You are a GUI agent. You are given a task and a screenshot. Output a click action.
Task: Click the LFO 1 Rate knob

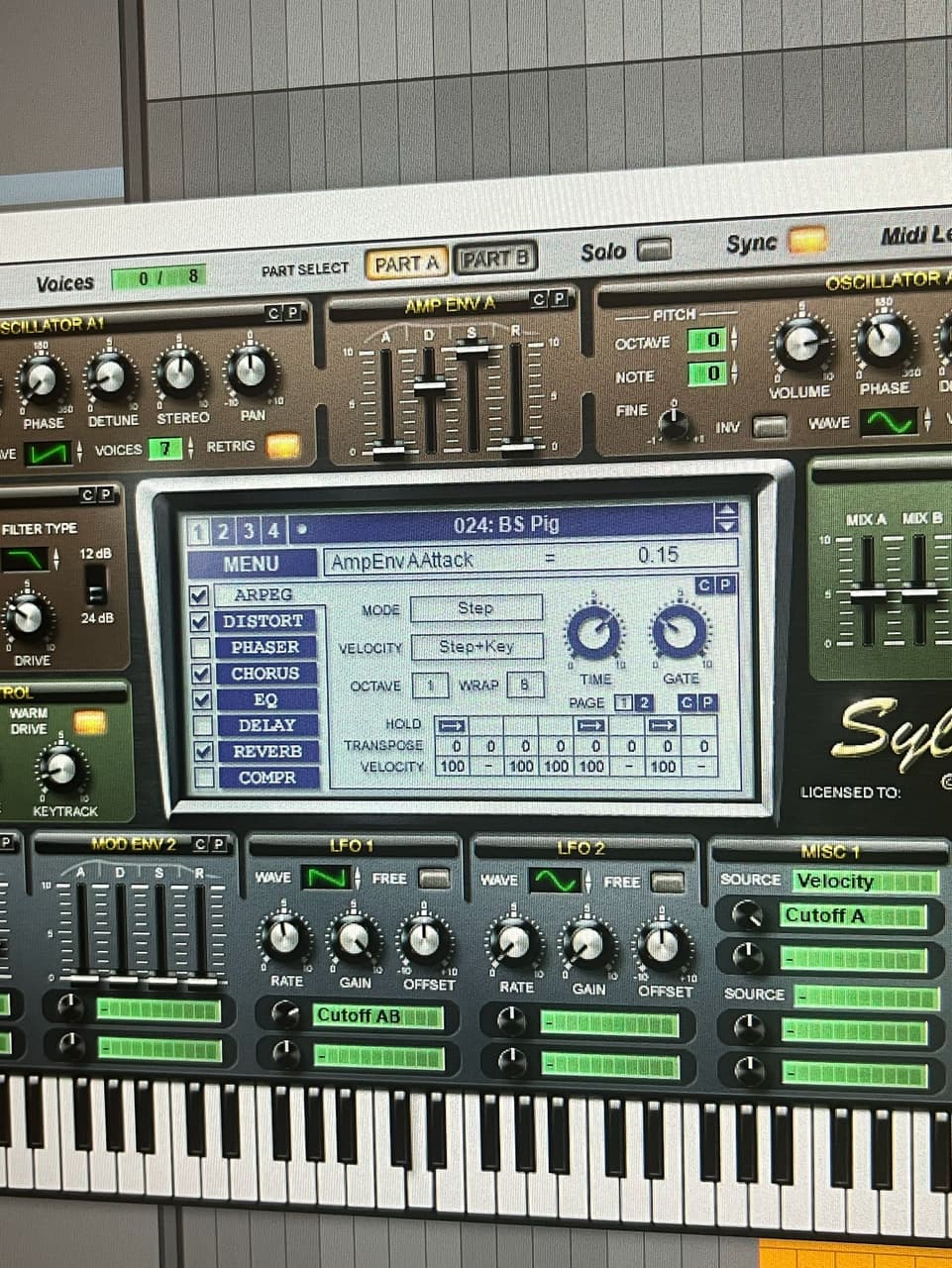click(x=284, y=937)
